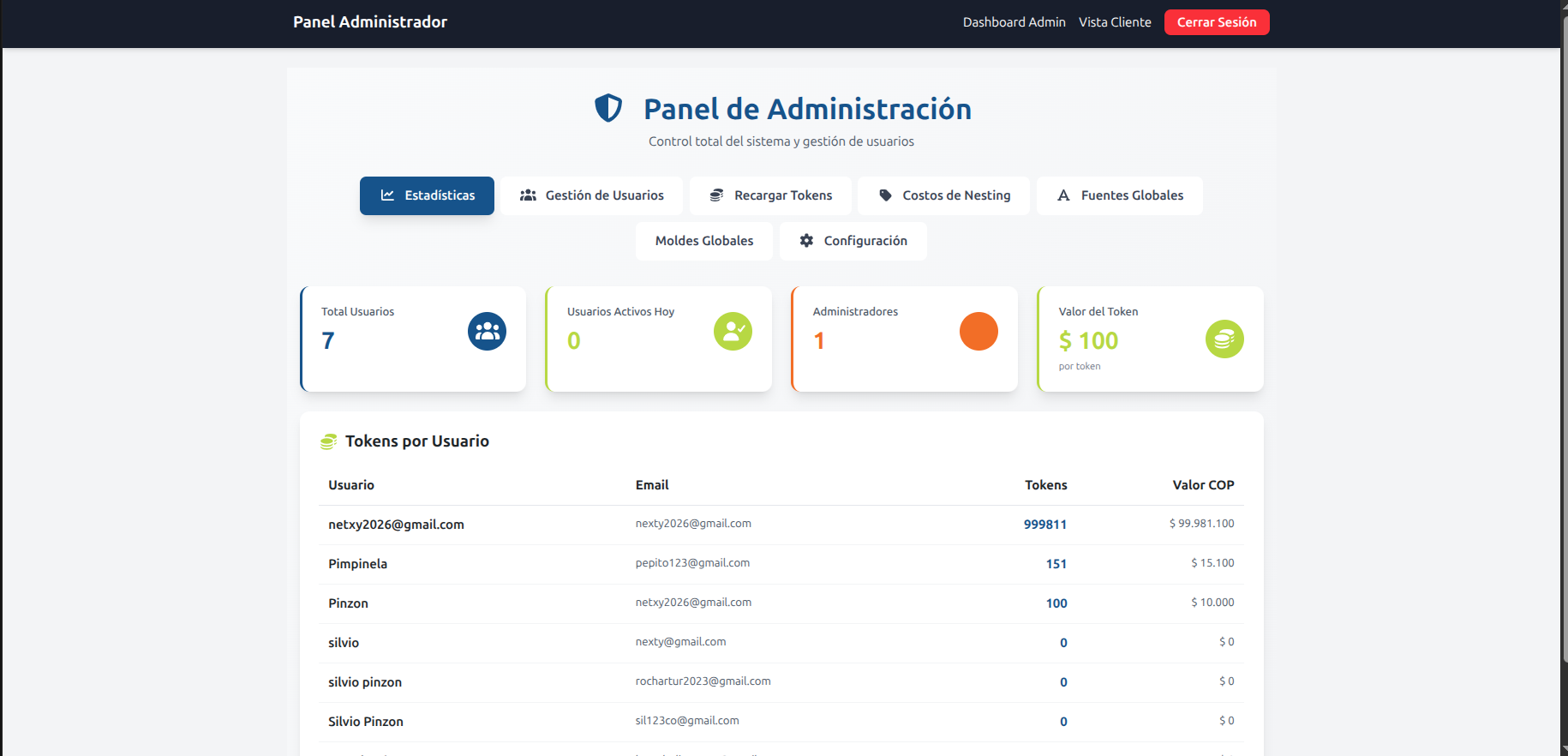This screenshot has width=1568, height=756.
Task: Select the email sil123co@gmail.com
Action: point(687,721)
